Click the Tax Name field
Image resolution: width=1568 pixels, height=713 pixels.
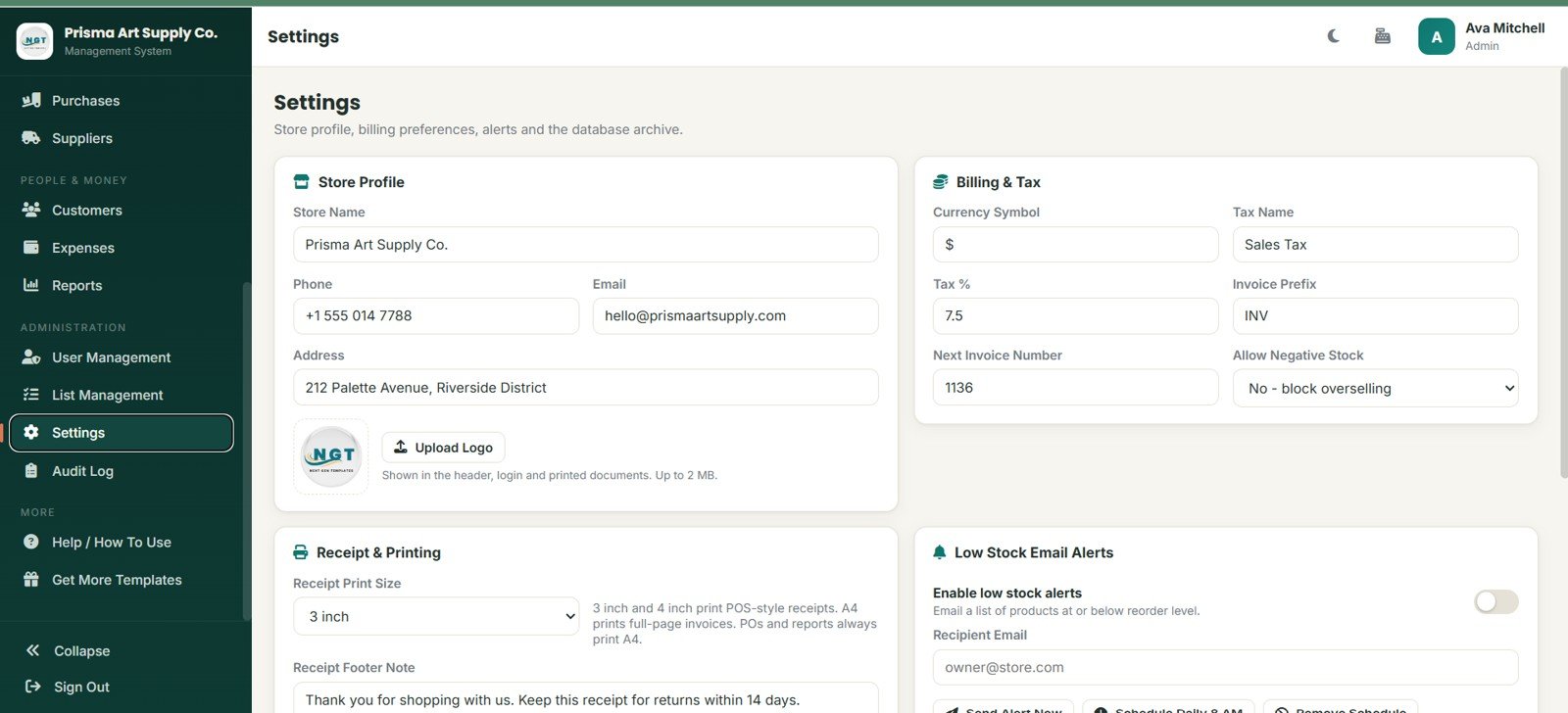1376,244
